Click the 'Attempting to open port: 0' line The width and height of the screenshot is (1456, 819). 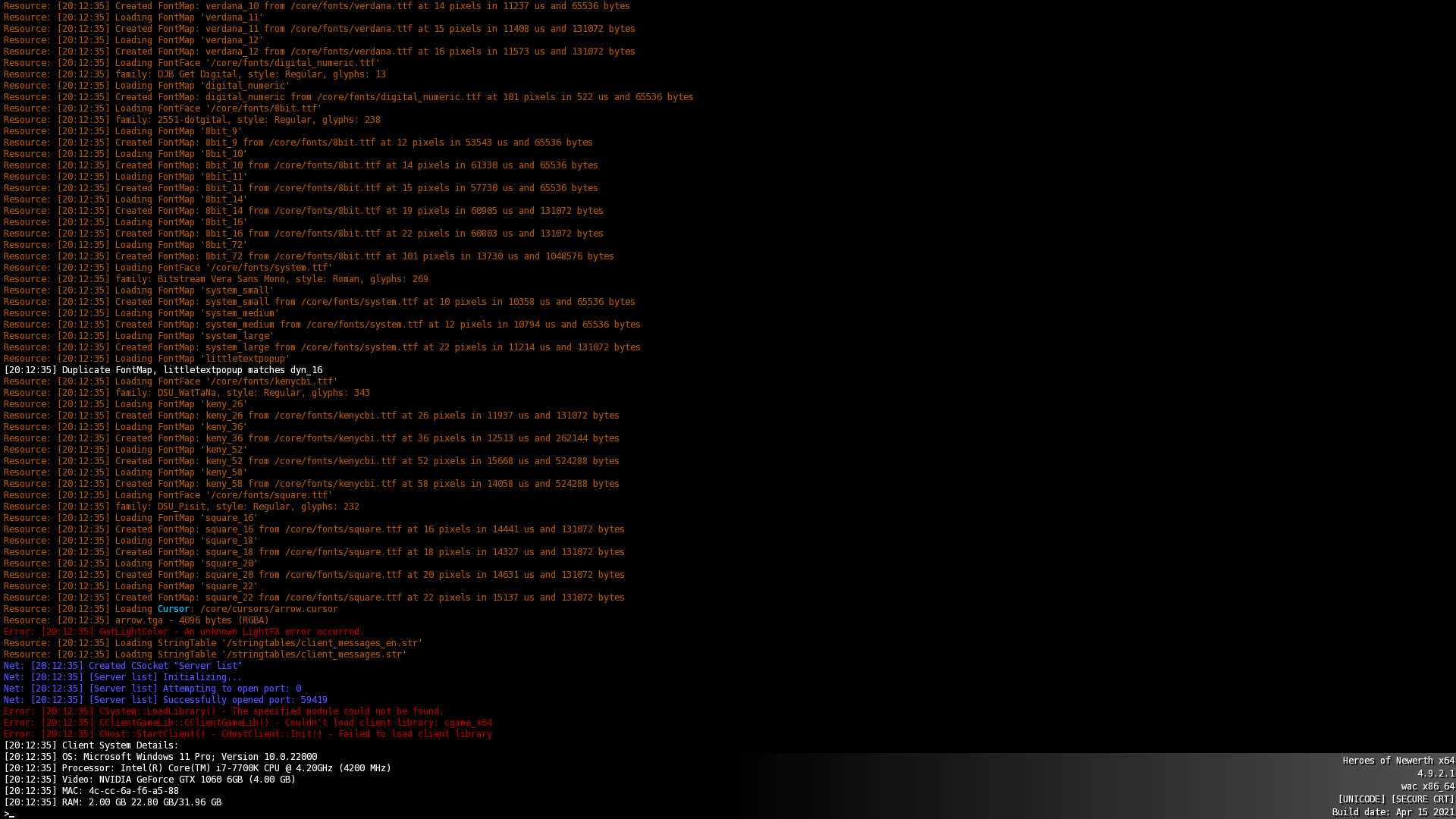152,689
